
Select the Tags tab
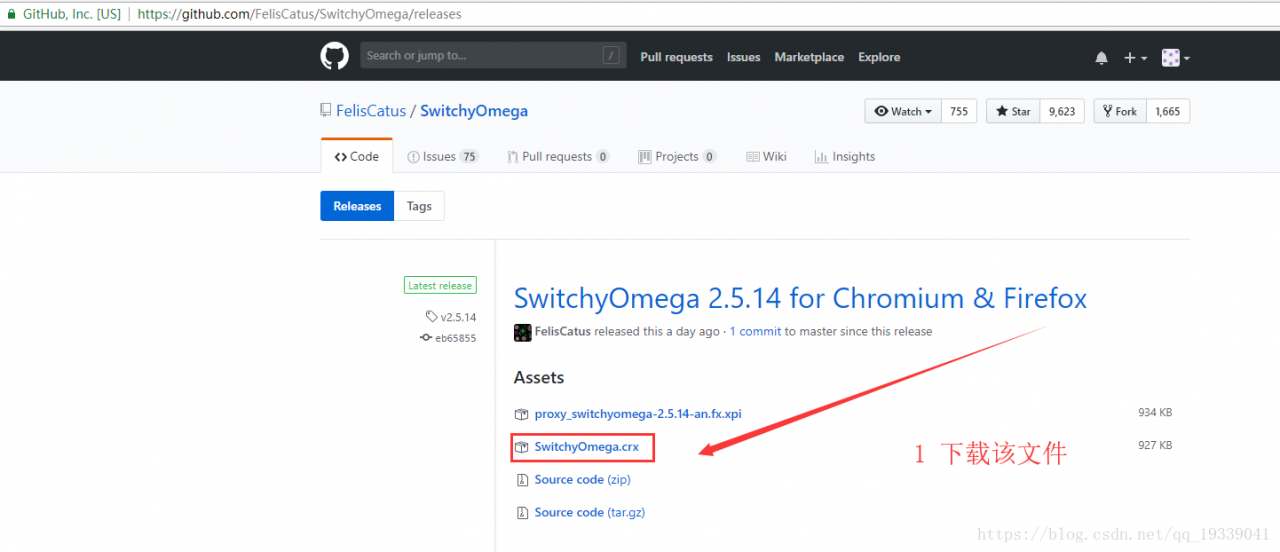(x=419, y=207)
